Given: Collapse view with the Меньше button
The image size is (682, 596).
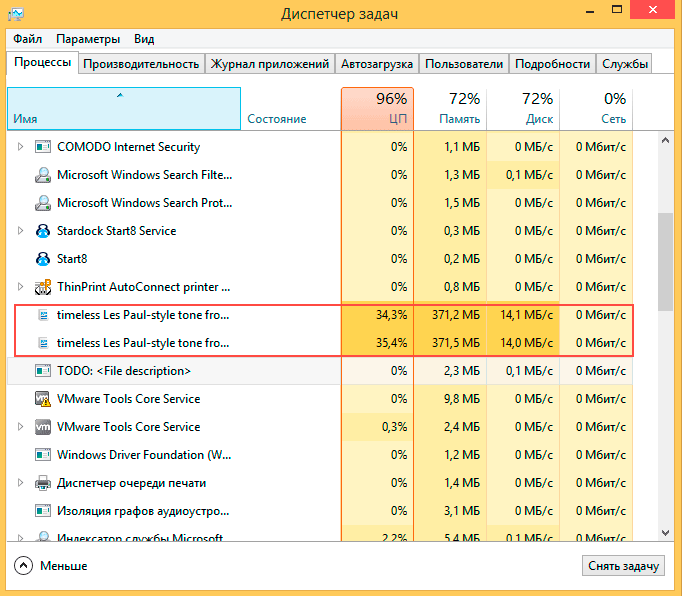Looking at the screenshot, I should click(x=52, y=566).
